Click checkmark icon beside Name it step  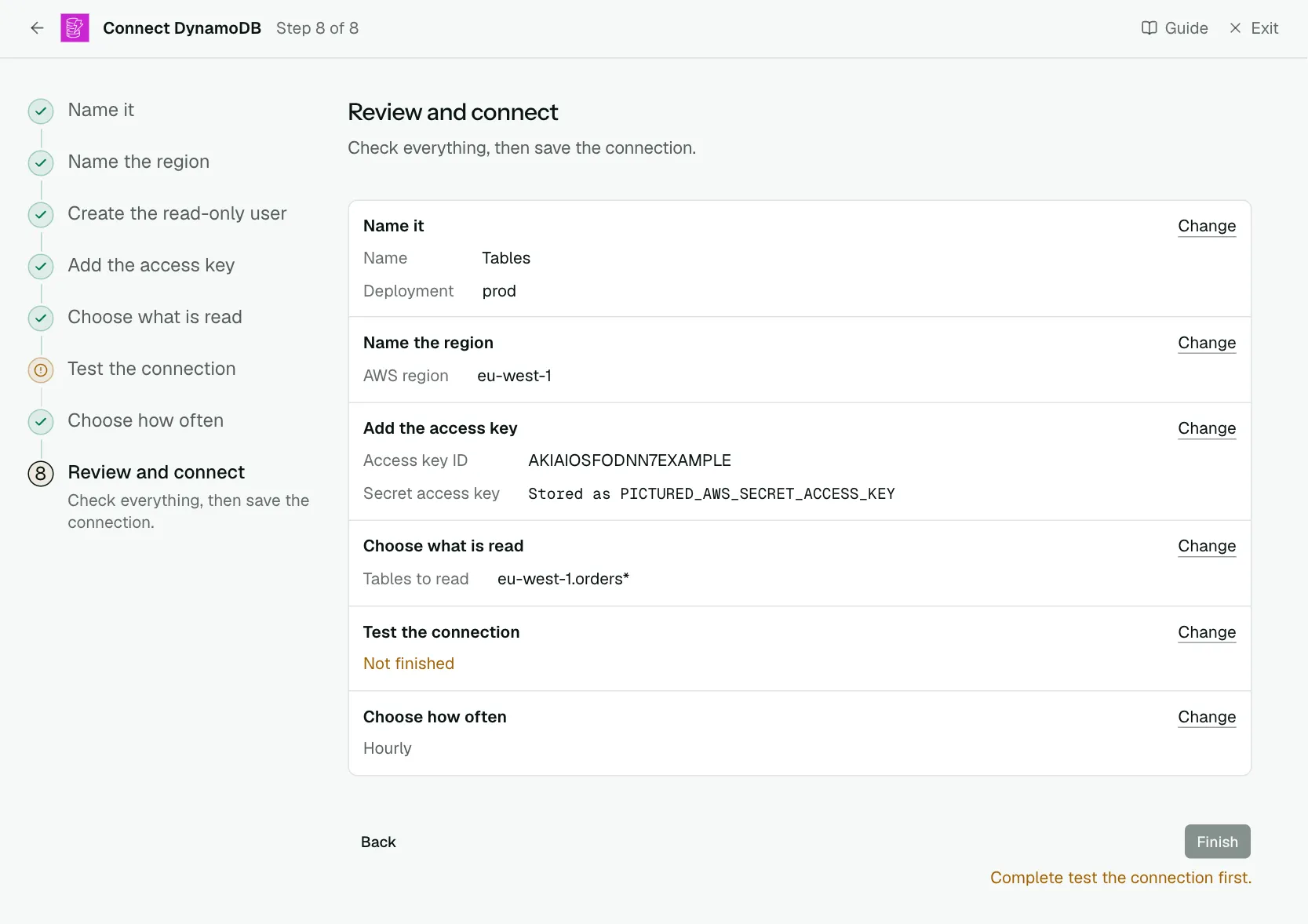click(x=41, y=111)
